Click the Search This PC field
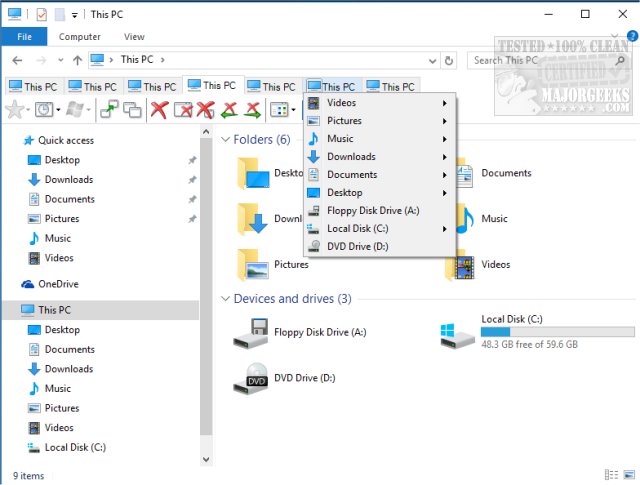The height and width of the screenshot is (485, 640). pos(549,60)
